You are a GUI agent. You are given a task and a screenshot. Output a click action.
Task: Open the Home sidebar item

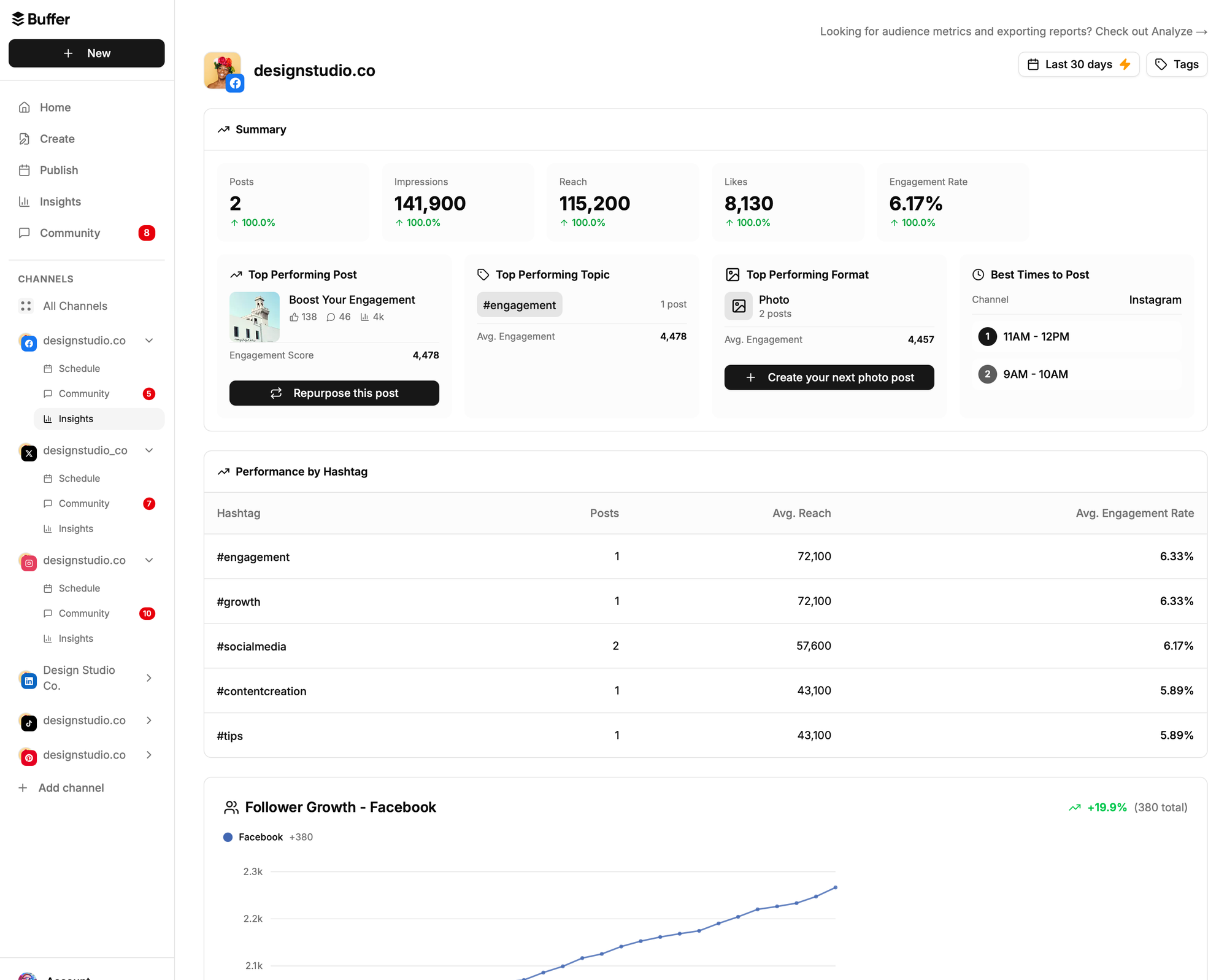click(55, 107)
